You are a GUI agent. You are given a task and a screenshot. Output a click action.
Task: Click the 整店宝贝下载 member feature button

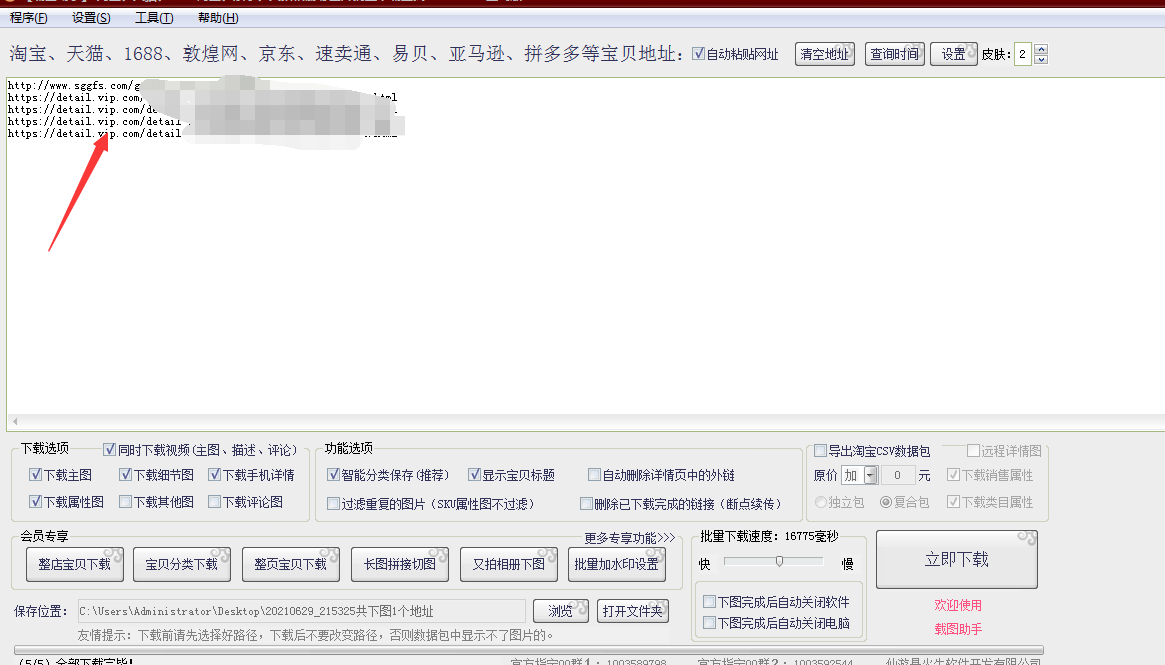tap(73, 564)
